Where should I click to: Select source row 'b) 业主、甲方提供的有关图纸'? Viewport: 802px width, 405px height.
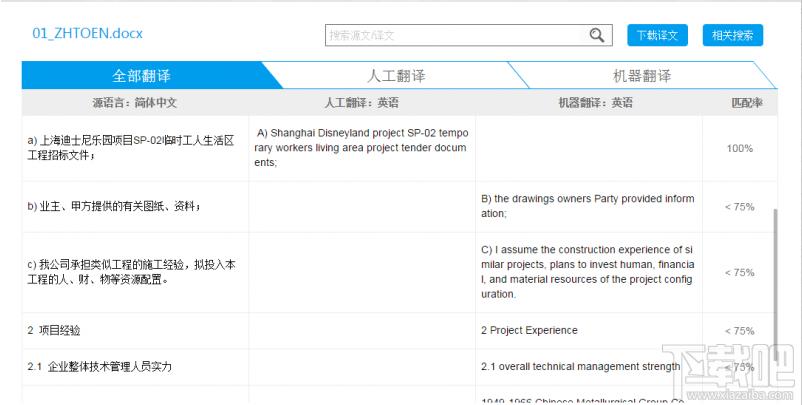point(114,207)
